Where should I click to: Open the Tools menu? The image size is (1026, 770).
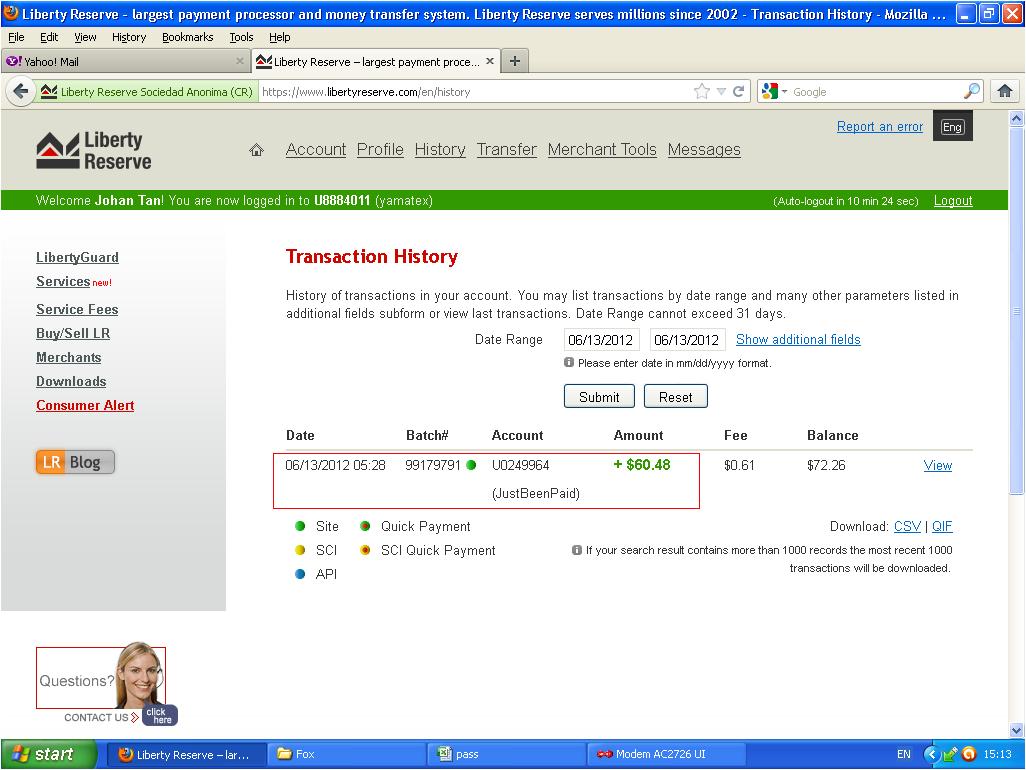[x=241, y=37]
